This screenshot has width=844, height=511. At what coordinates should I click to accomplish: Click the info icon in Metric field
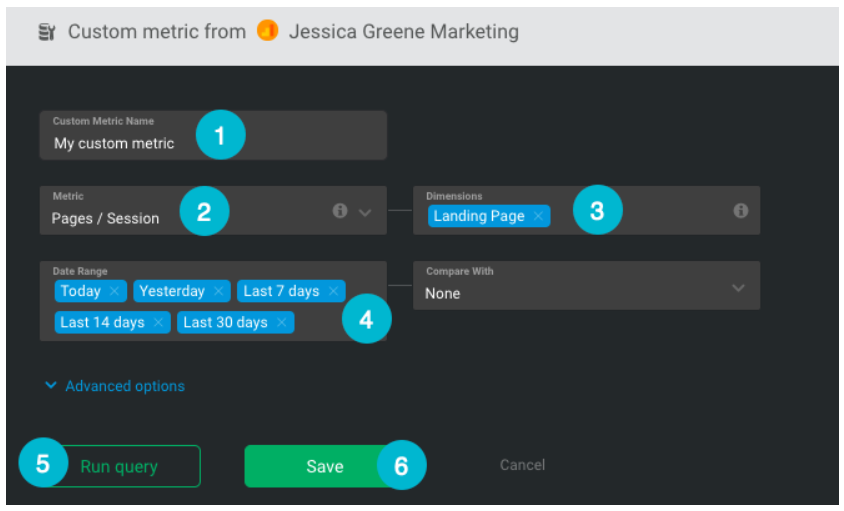[340, 211]
